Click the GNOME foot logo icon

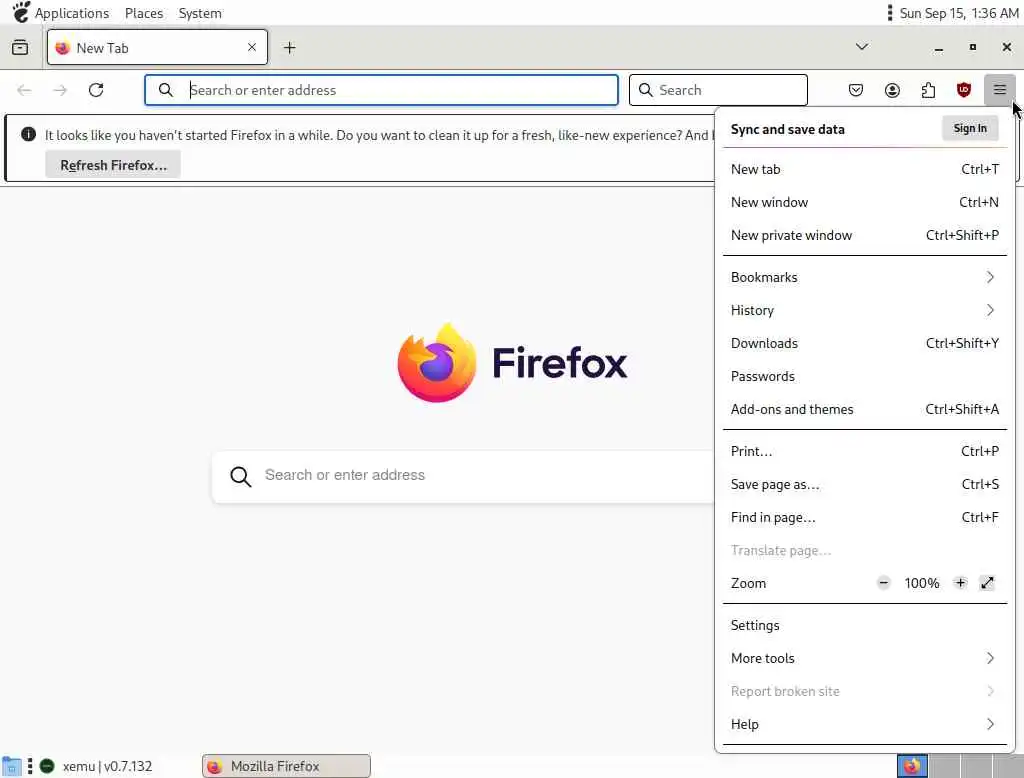21,12
